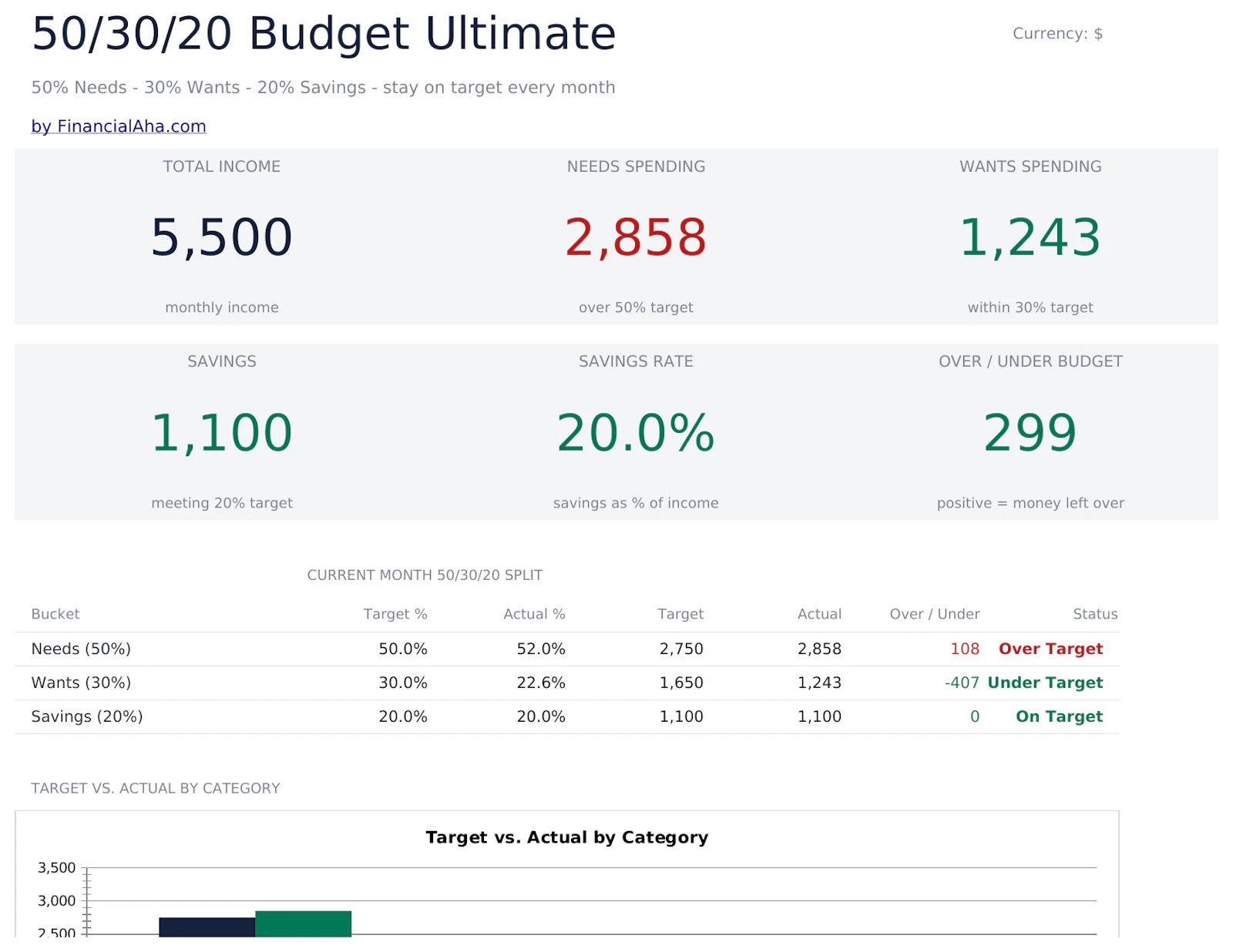Image resolution: width=1233 pixels, height=952 pixels.
Task: Click the 2,858 actual amount in Needs row
Action: 819,649
